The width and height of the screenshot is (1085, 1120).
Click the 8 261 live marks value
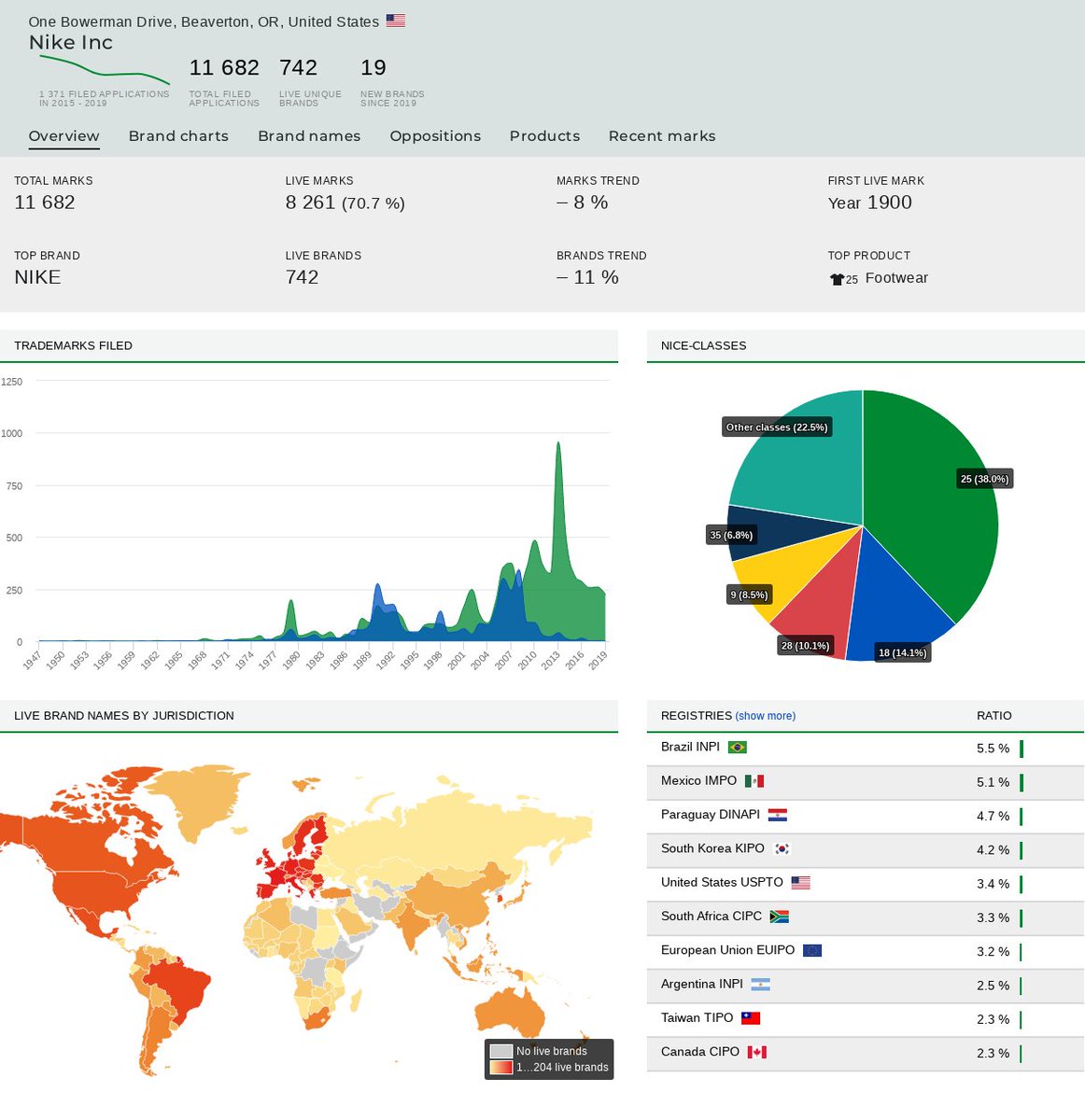(x=310, y=203)
